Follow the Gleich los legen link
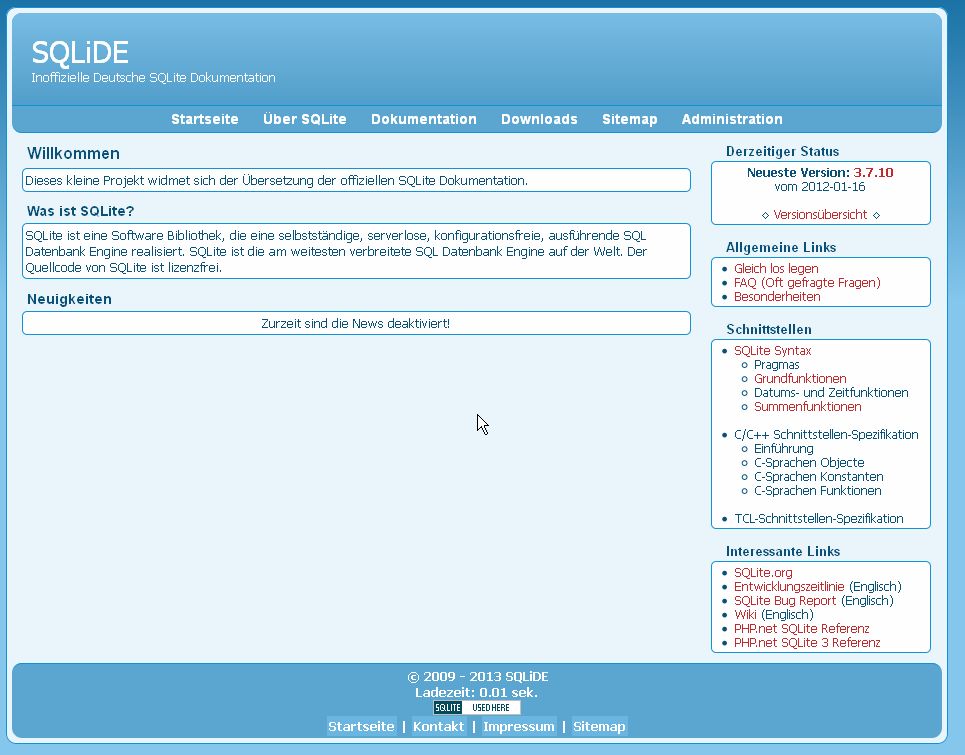The height and width of the screenshot is (755, 965). (x=776, y=269)
